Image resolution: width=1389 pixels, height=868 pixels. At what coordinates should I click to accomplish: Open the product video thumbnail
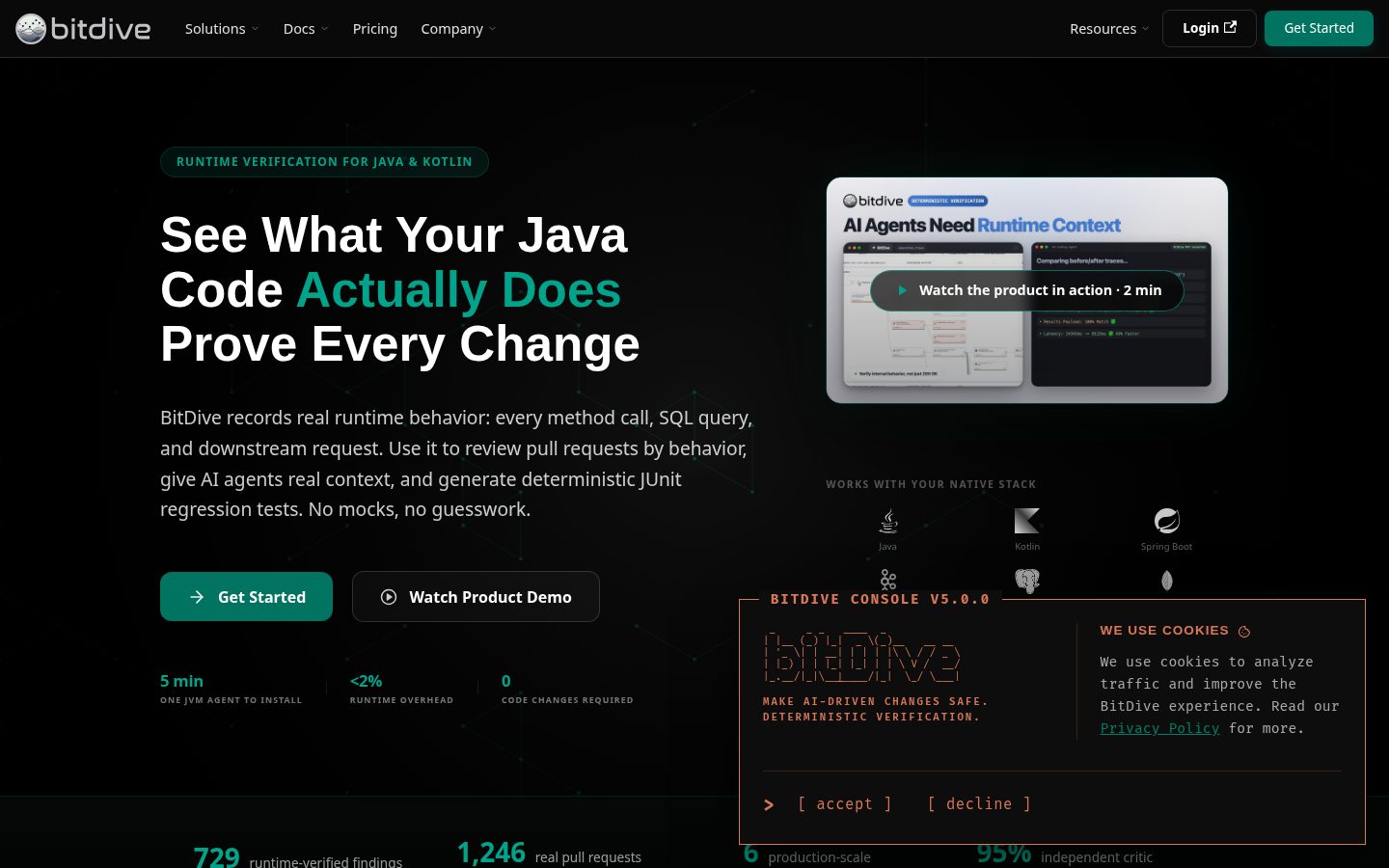(x=1027, y=290)
